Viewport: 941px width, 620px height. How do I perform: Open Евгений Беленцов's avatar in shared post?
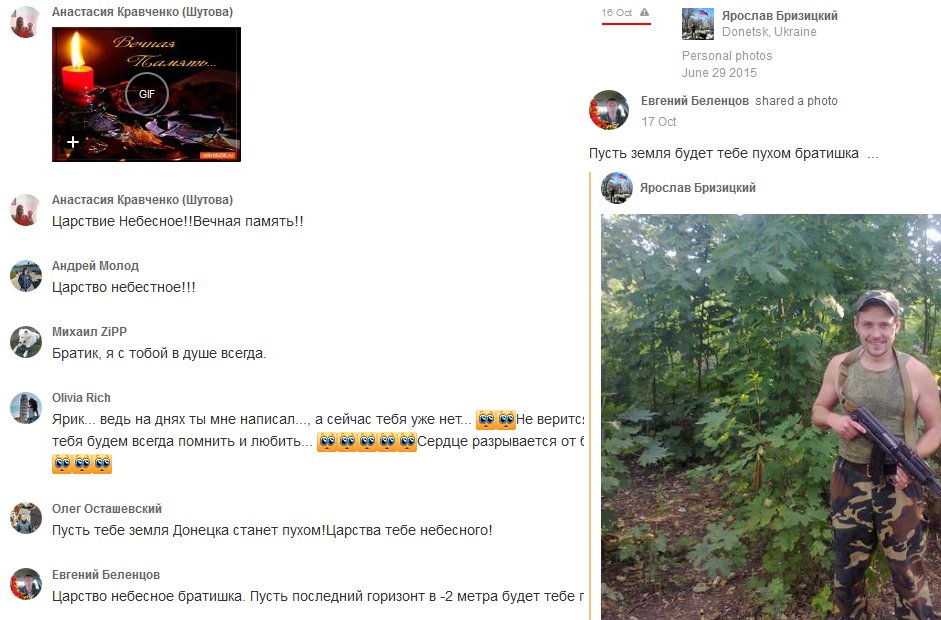click(x=609, y=110)
